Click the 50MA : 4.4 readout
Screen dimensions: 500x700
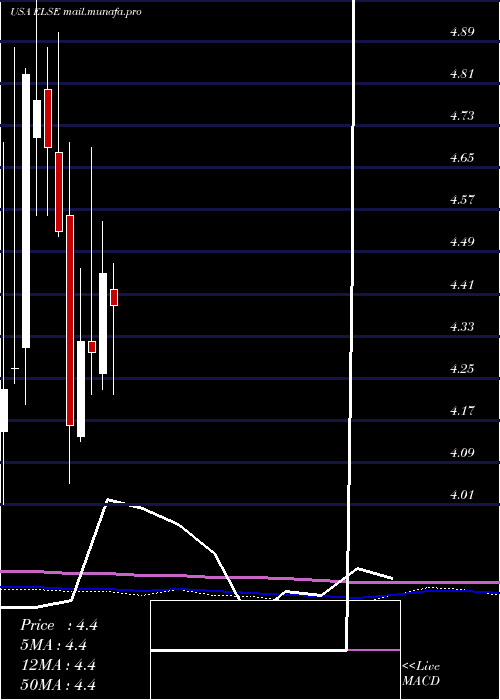click(x=58, y=684)
